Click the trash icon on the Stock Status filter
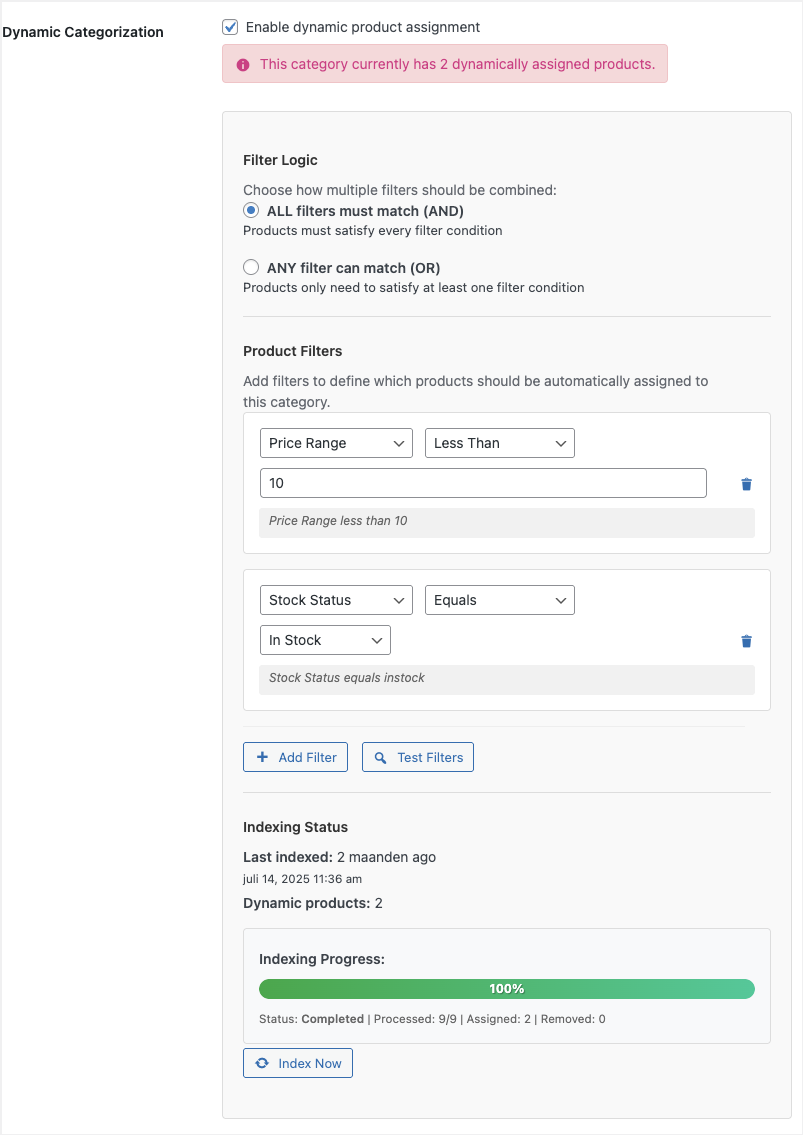This screenshot has width=803, height=1135. 746,640
